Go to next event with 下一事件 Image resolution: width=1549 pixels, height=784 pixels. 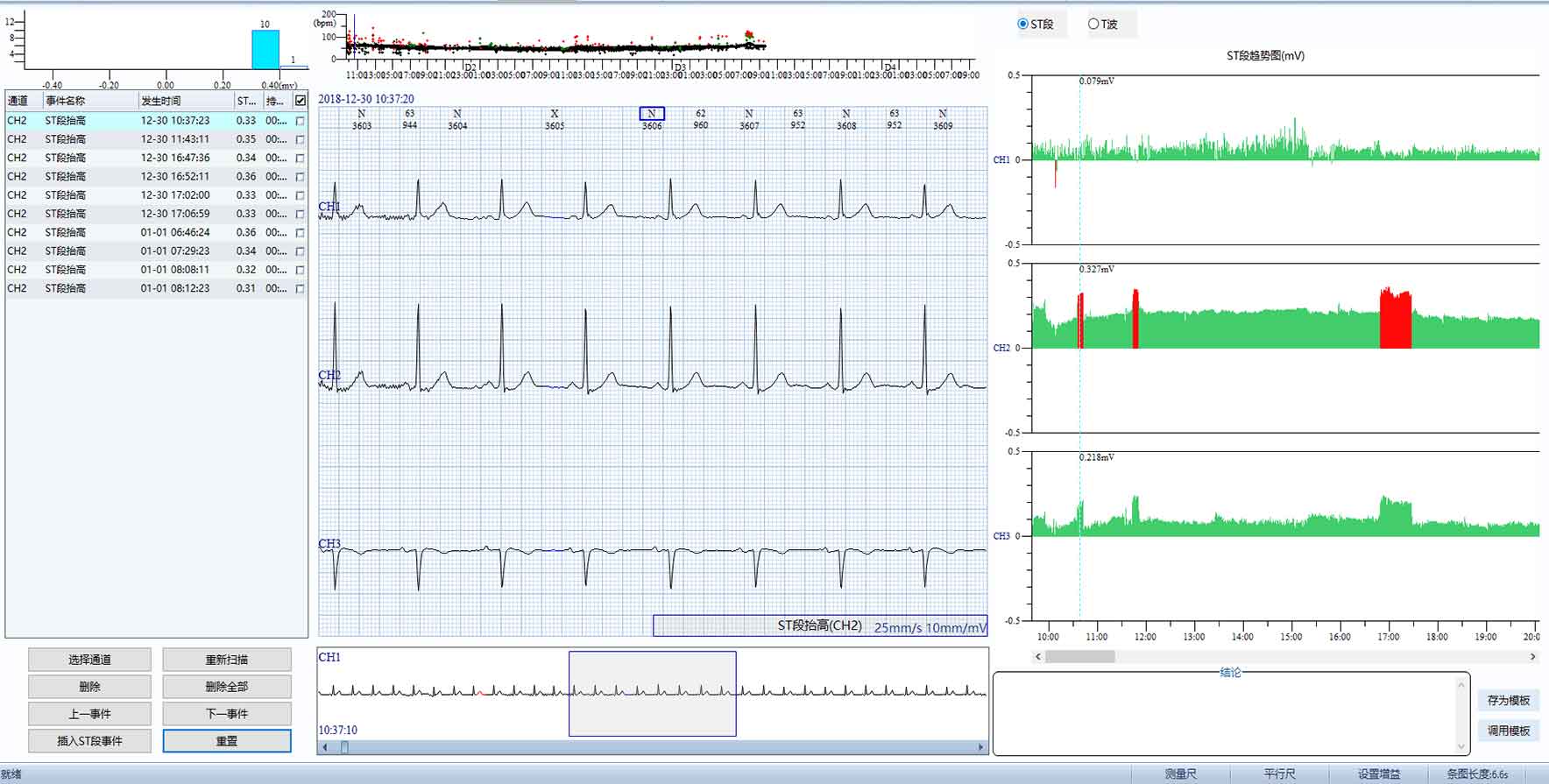[227, 714]
